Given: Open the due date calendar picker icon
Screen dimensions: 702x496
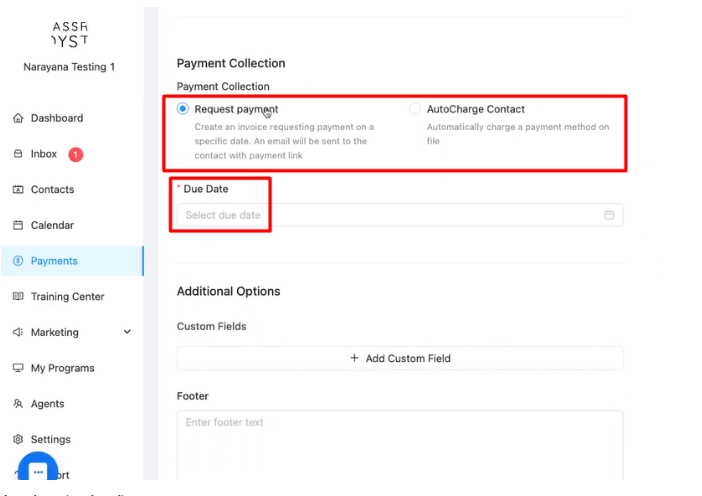Looking at the screenshot, I should click(609, 215).
